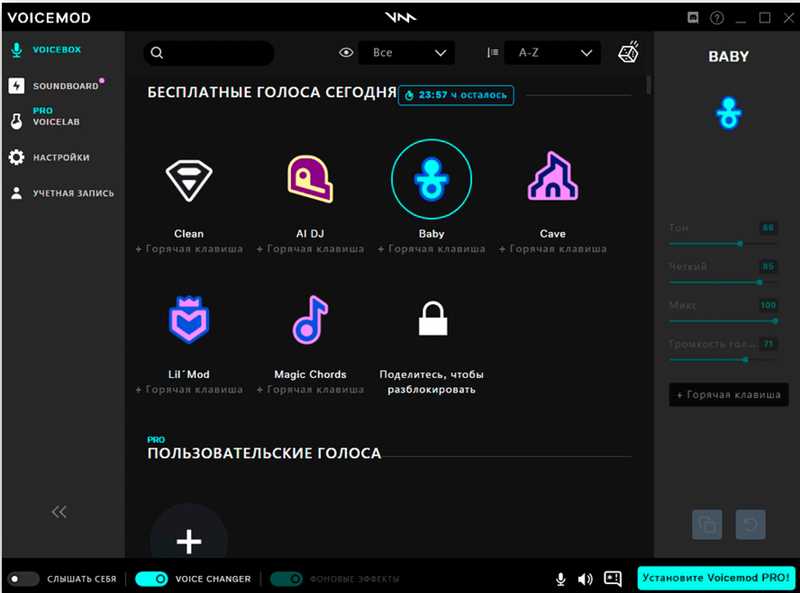Open the notifications icon in title bar

pyautogui.click(x=693, y=18)
